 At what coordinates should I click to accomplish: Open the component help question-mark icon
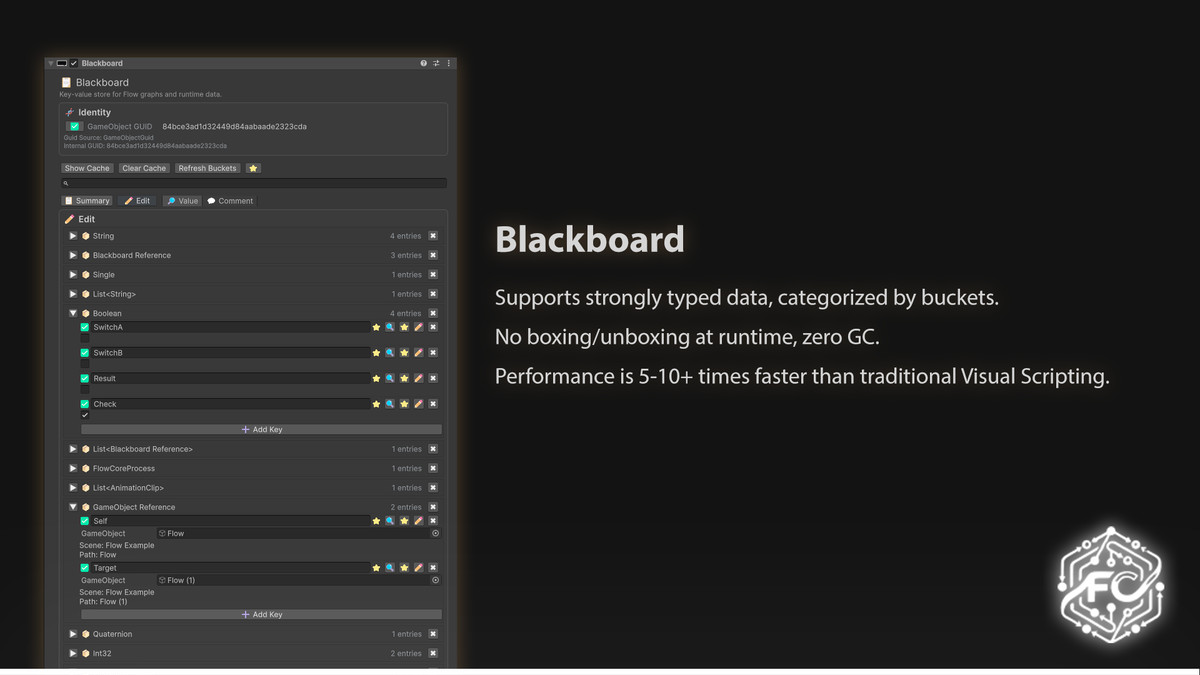pyautogui.click(x=423, y=63)
